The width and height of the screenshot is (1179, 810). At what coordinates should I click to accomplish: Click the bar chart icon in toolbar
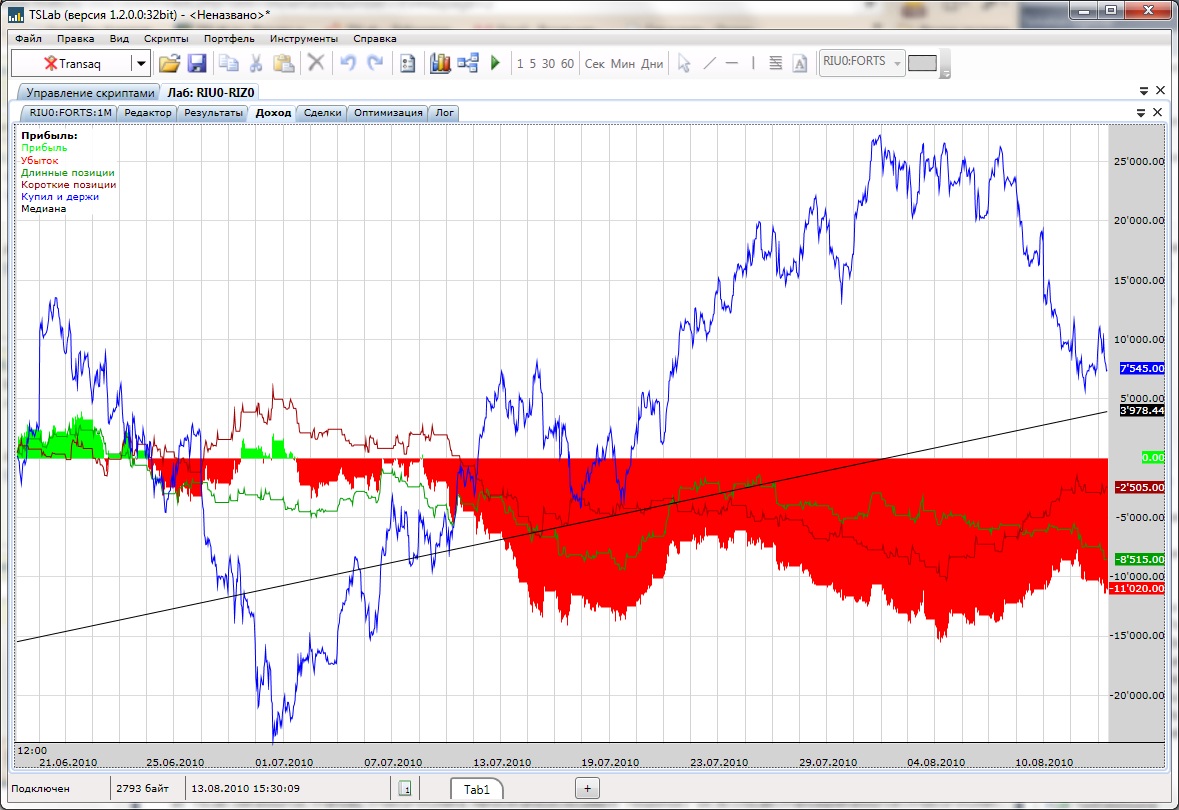pyautogui.click(x=440, y=63)
